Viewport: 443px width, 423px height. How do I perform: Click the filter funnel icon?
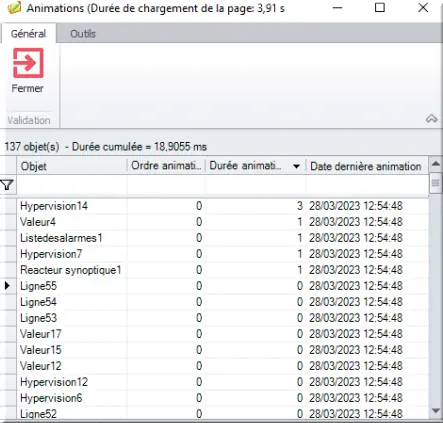(7, 185)
